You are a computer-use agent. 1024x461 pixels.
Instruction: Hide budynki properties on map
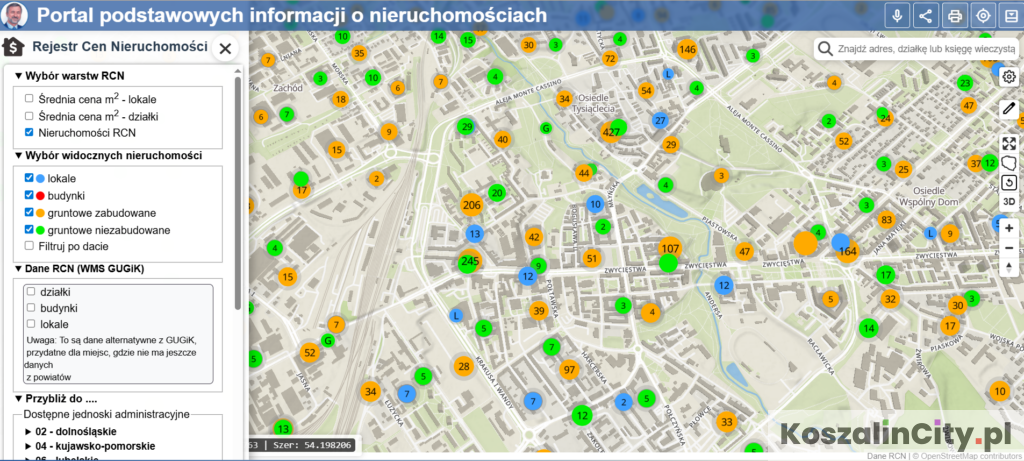[29, 195]
